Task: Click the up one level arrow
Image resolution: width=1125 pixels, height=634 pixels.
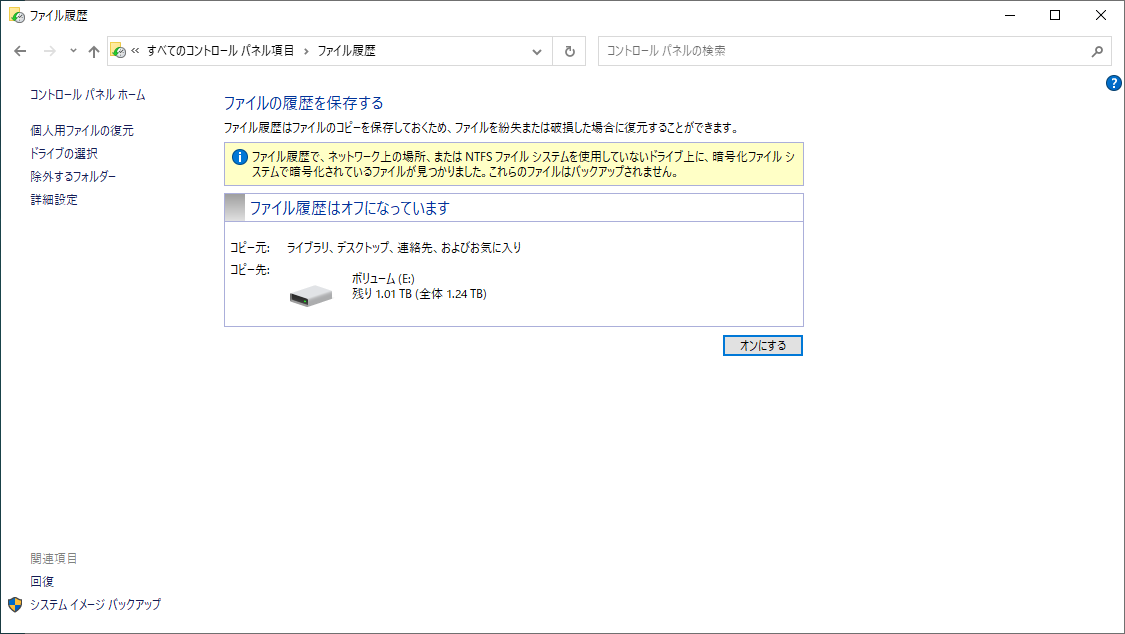Action: coord(93,50)
